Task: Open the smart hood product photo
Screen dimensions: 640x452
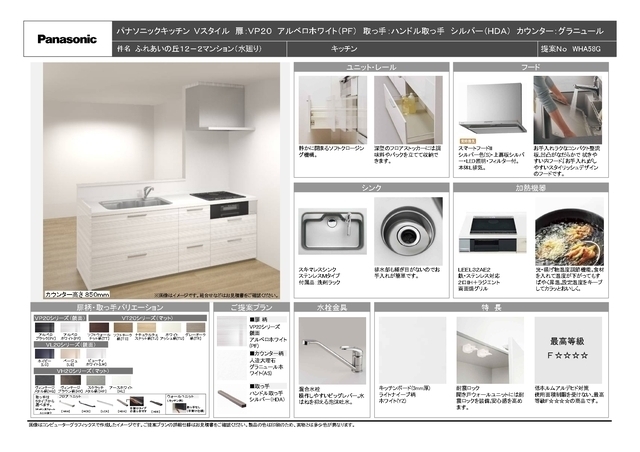Action: pos(492,109)
